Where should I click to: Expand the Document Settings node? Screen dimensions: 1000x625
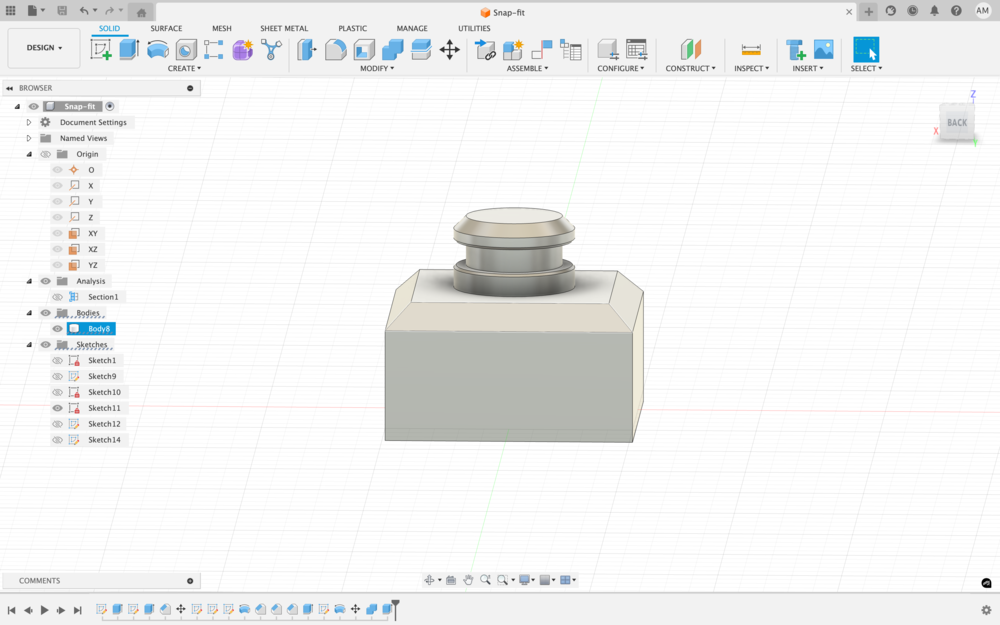[x=29, y=122]
